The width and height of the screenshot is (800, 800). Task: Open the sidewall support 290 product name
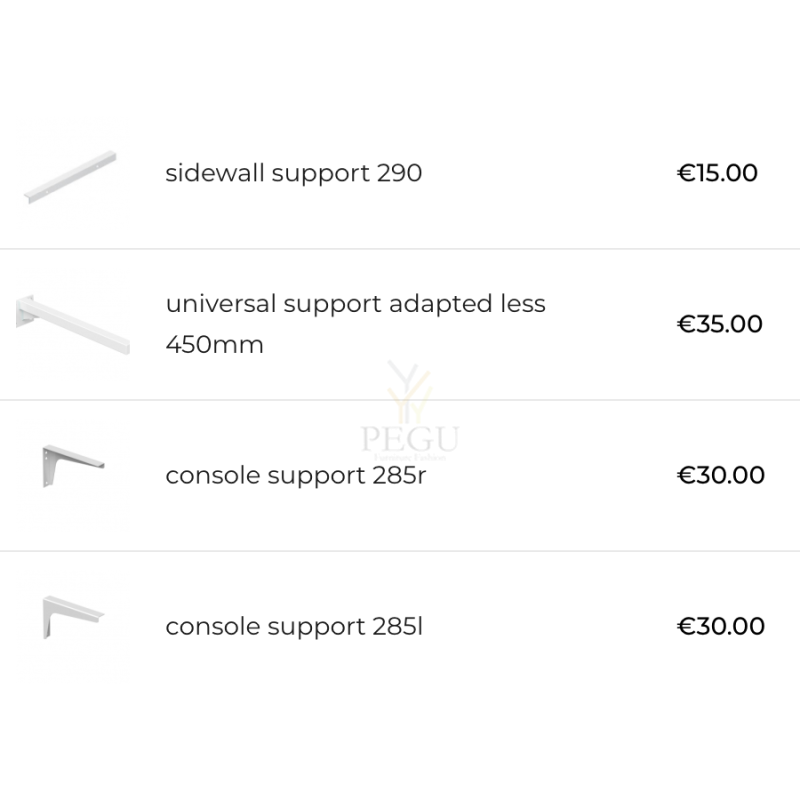point(294,173)
